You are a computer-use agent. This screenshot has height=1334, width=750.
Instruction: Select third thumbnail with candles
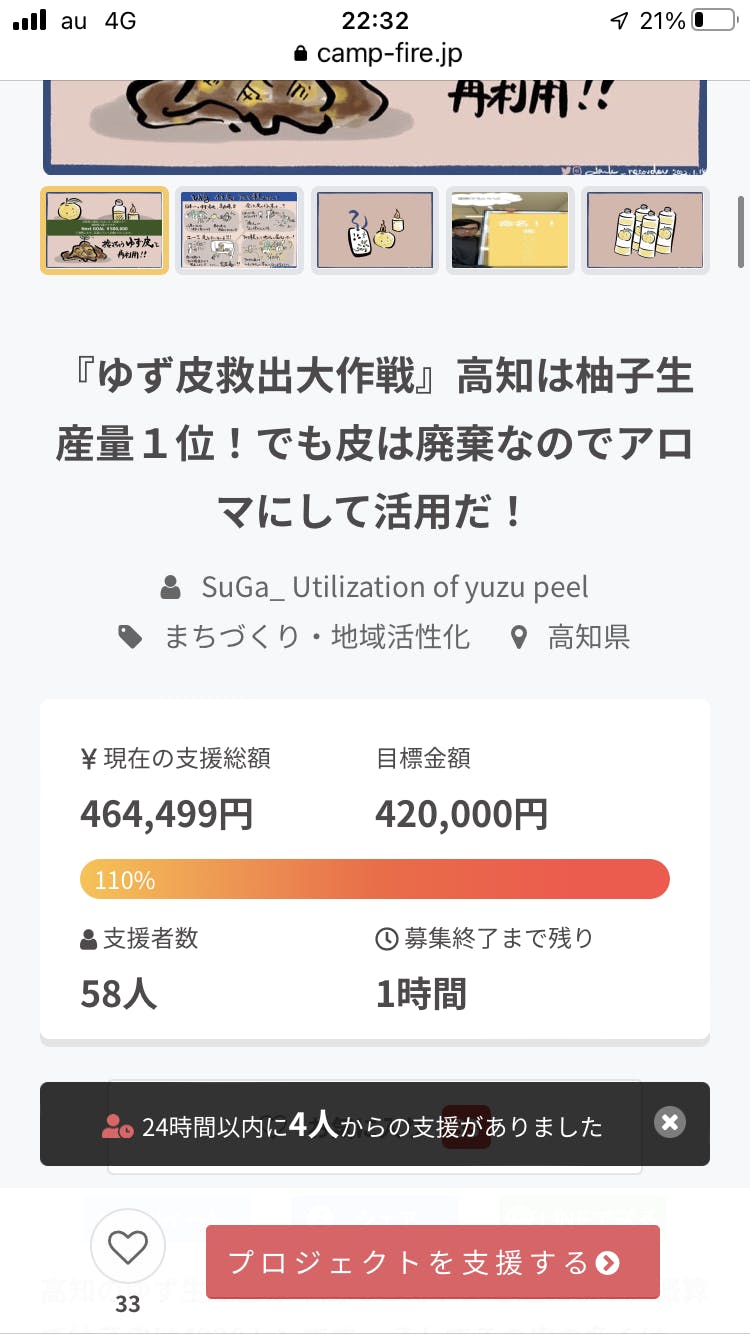tap(375, 230)
